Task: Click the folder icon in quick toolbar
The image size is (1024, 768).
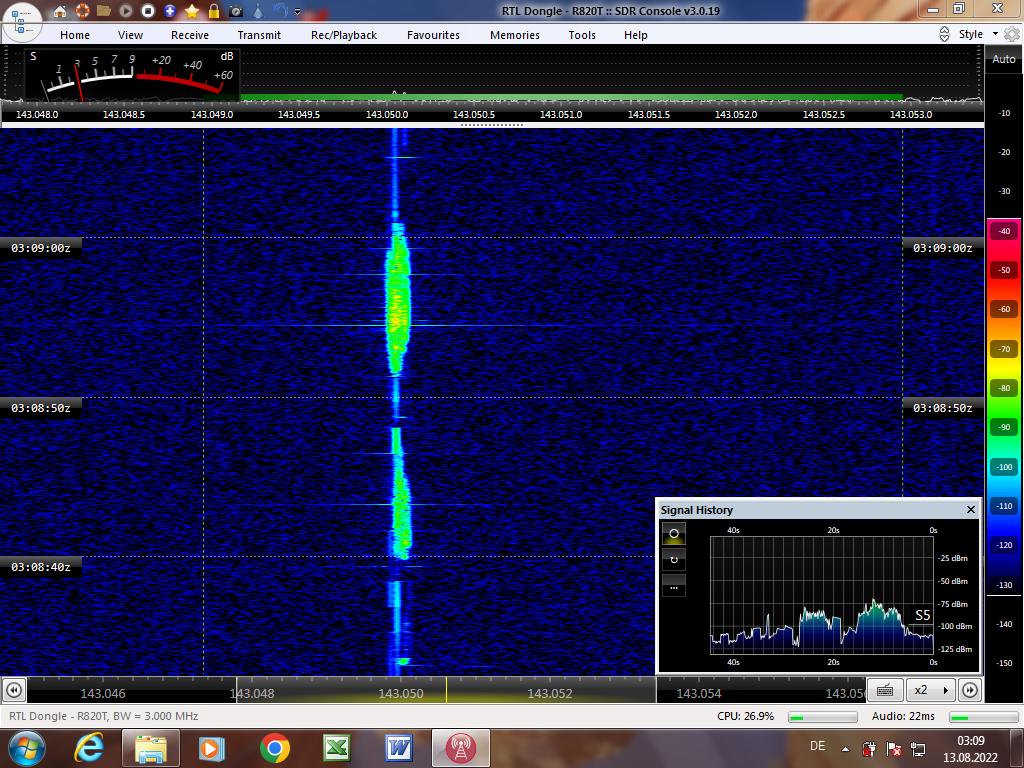Action: [103, 10]
